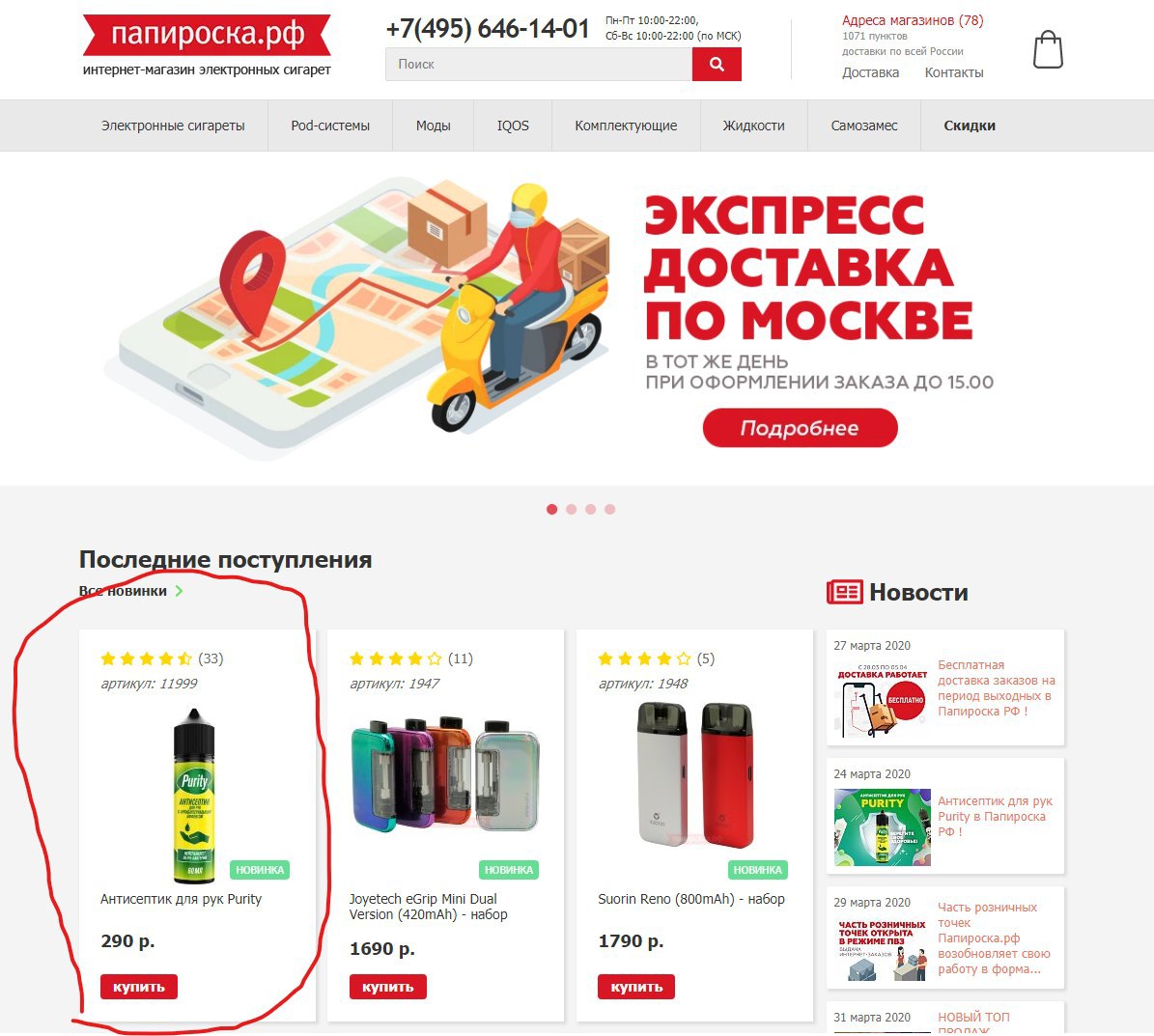Open the Жидкости menu category

pos(753,126)
